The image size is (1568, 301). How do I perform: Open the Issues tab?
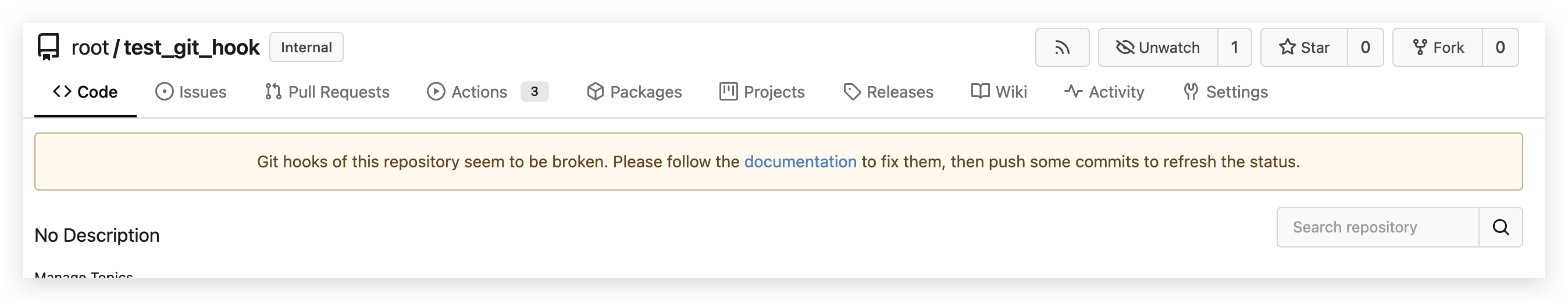coord(191,92)
